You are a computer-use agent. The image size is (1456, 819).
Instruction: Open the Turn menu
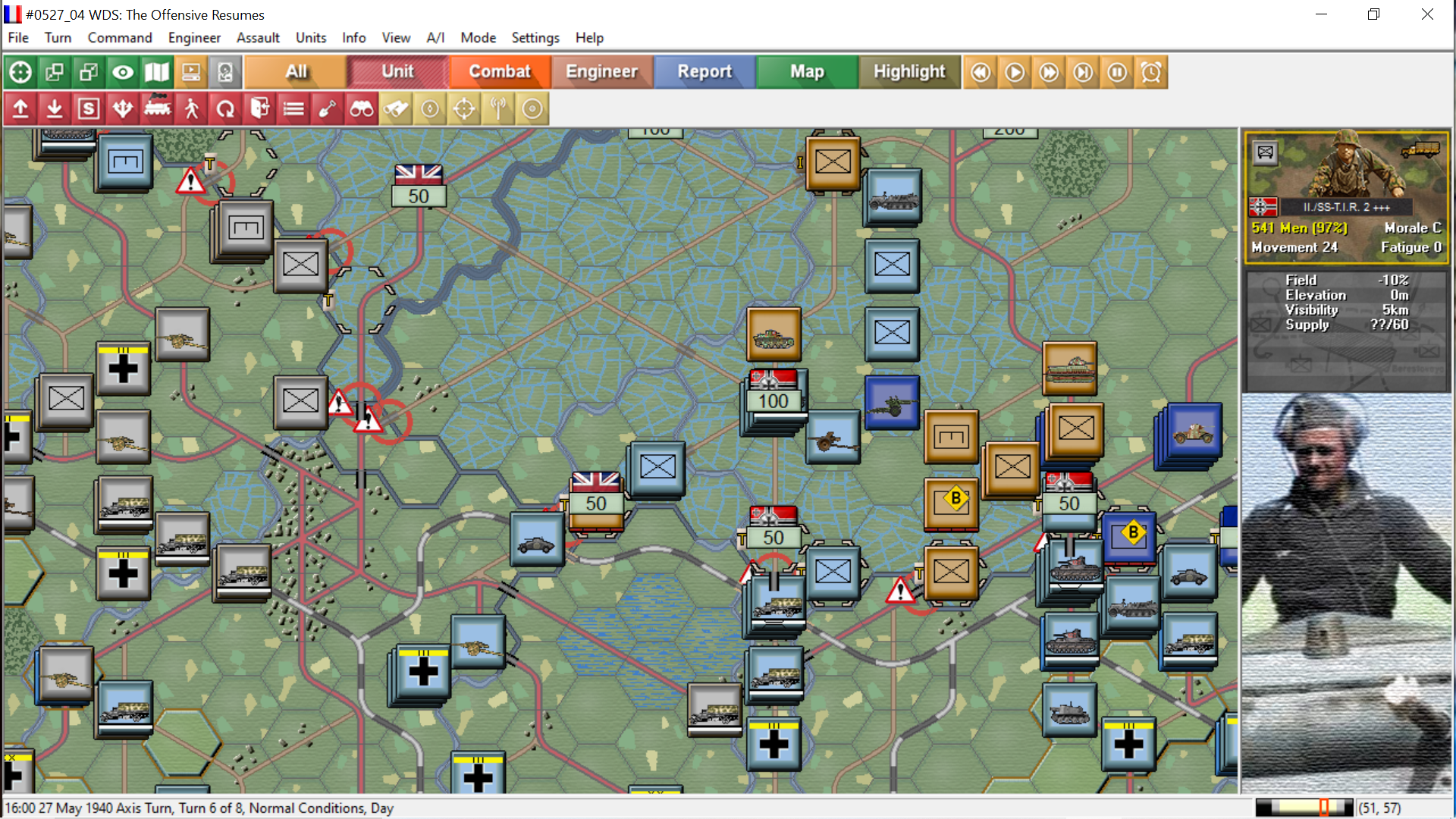[58, 38]
